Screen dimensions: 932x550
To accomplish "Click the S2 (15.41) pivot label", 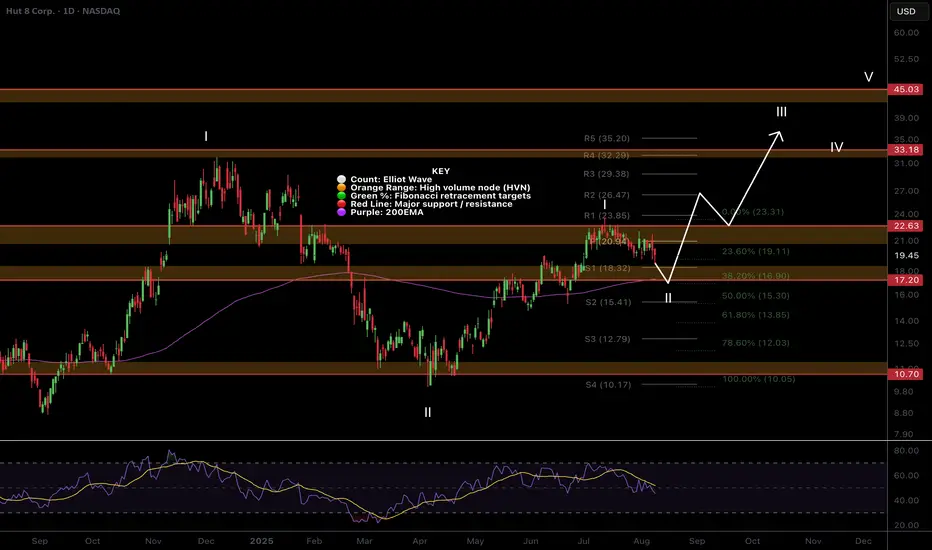I will (608, 302).
